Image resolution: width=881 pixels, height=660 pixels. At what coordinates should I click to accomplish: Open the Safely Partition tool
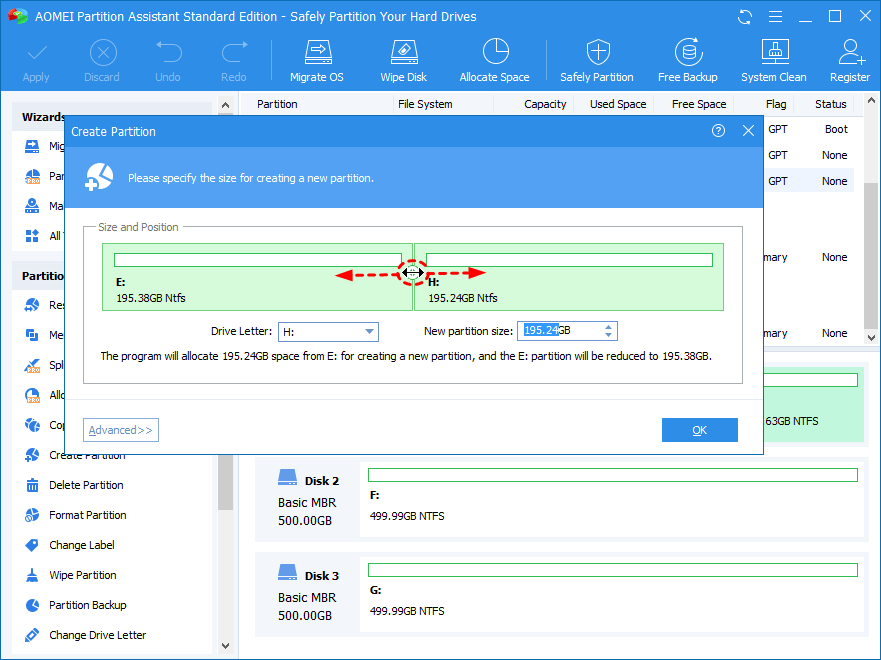click(597, 61)
